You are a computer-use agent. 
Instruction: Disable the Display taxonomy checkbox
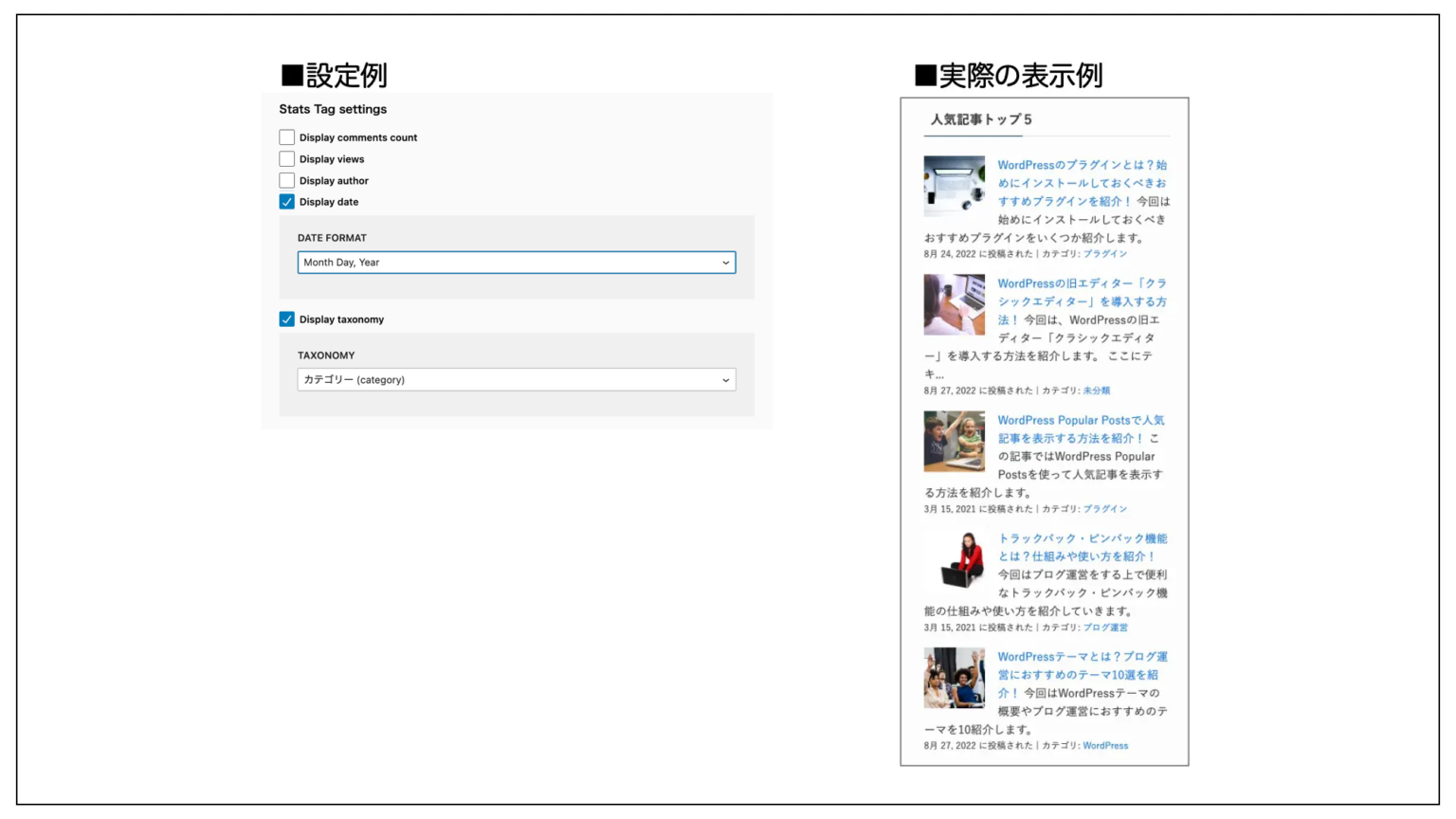(x=287, y=319)
